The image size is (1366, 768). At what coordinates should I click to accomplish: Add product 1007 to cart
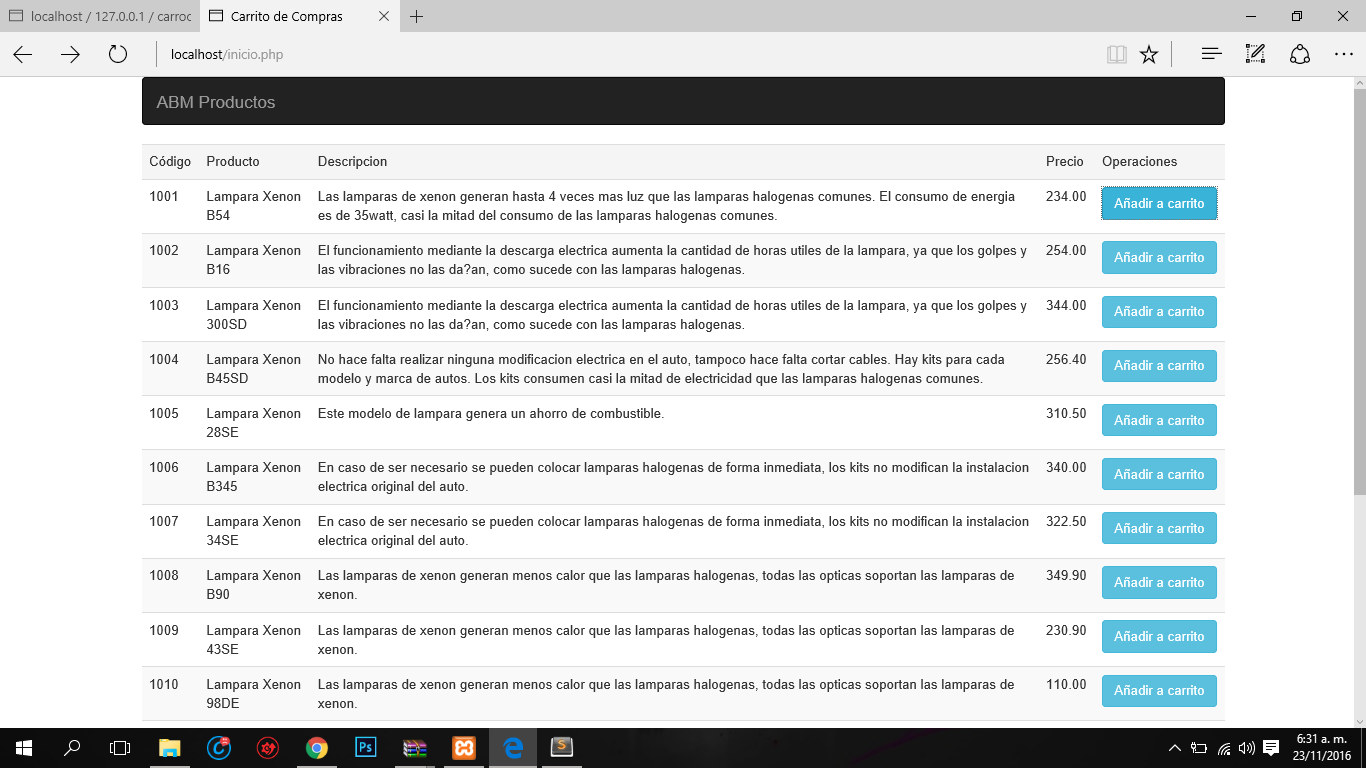1159,528
